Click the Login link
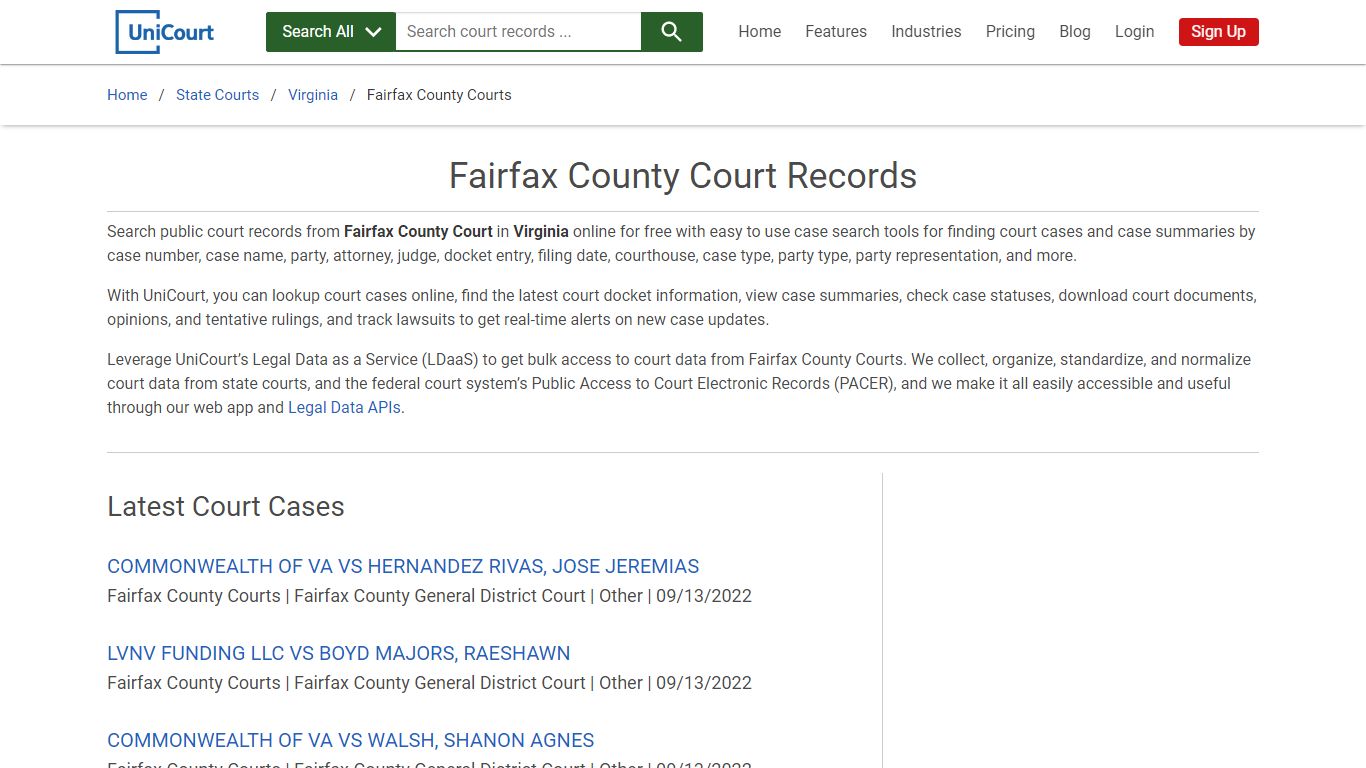 (1135, 32)
